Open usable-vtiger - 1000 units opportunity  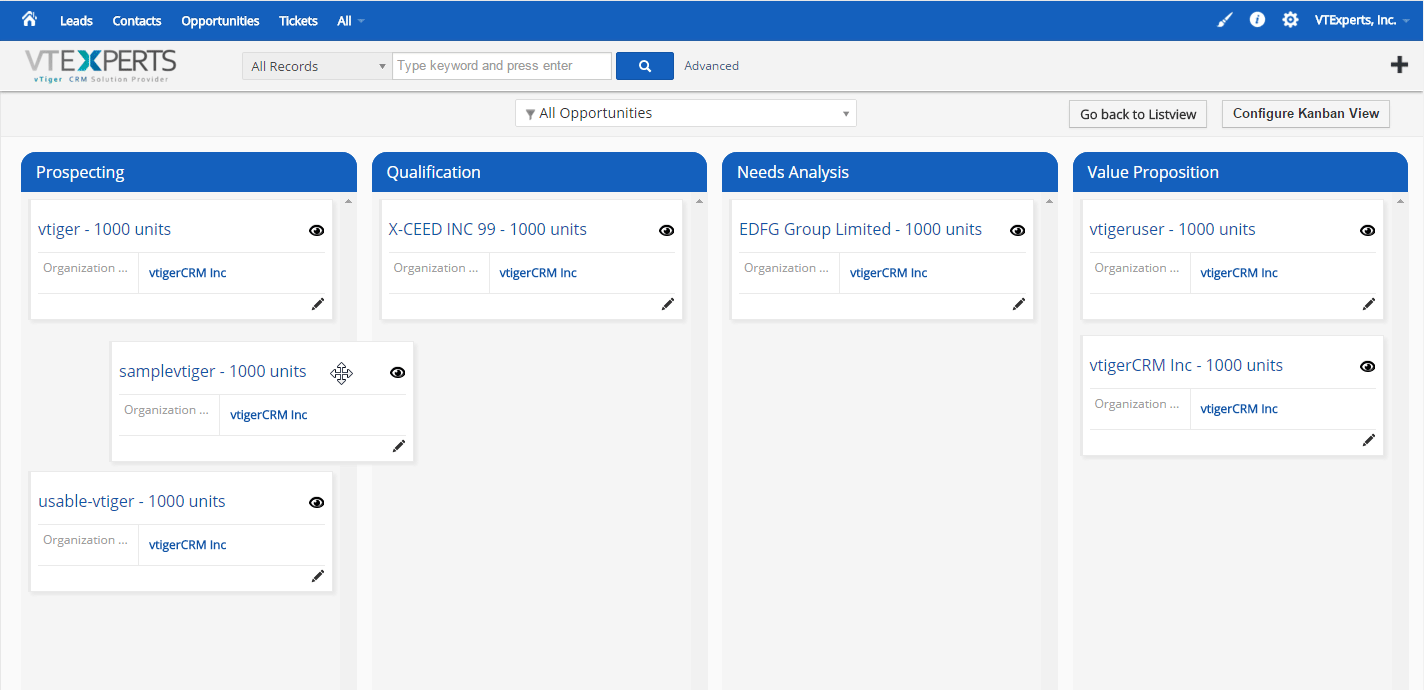(x=132, y=501)
